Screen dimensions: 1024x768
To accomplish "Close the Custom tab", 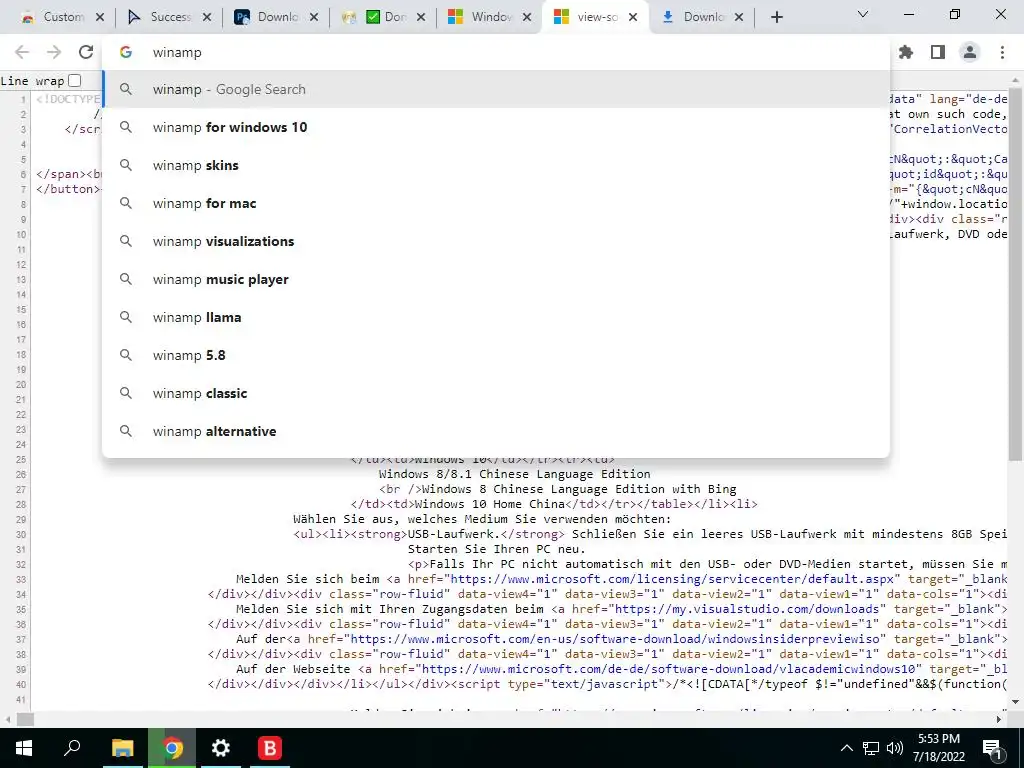I will (x=100, y=17).
